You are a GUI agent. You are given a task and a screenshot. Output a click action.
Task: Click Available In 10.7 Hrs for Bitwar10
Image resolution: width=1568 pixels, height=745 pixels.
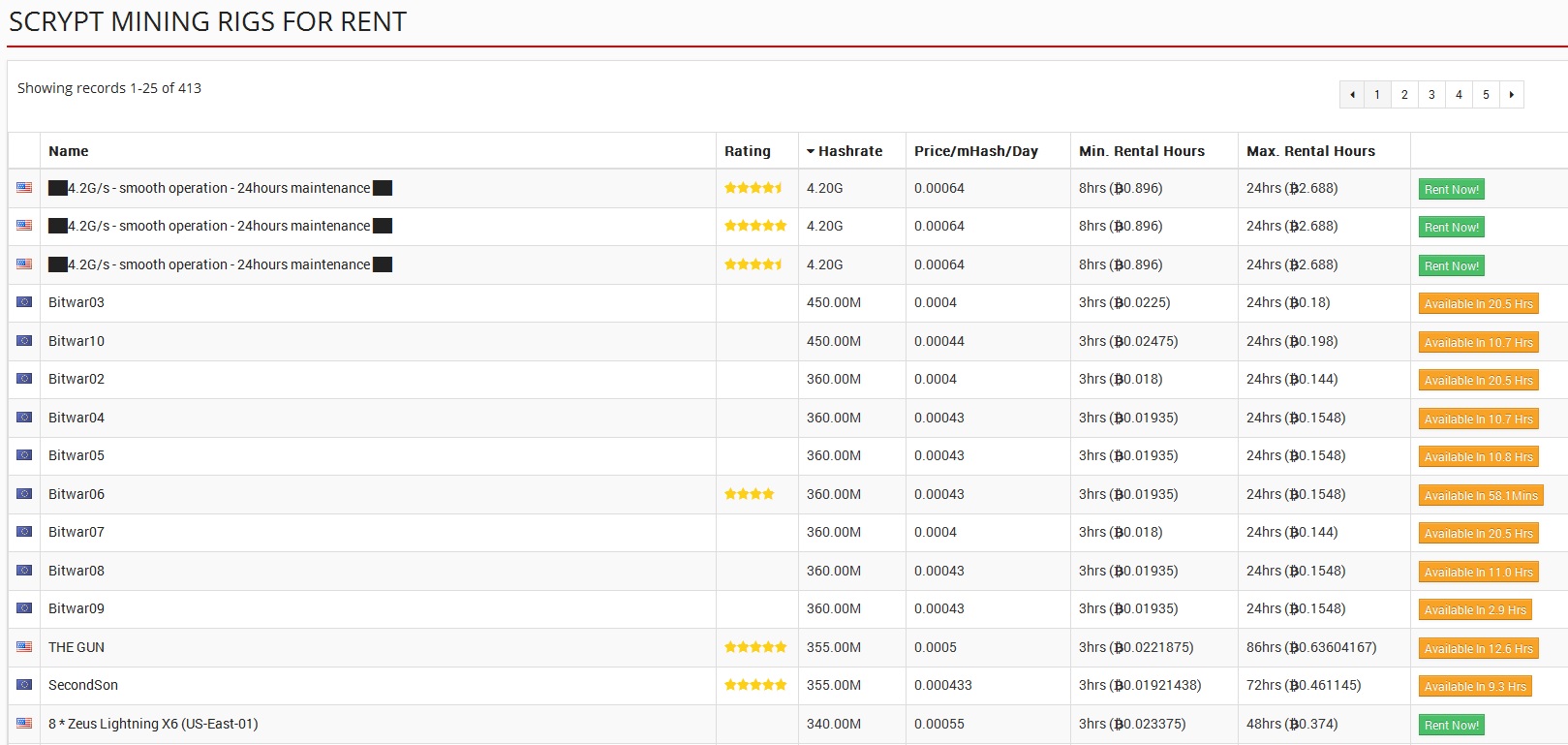point(1479,342)
